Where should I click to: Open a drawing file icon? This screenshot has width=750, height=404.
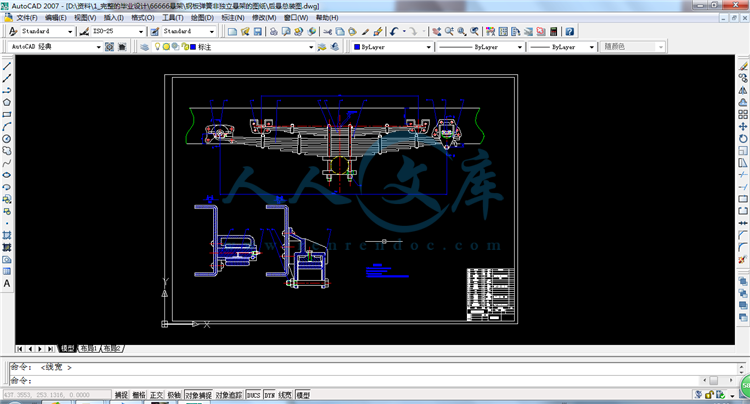[x=245, y=32]
